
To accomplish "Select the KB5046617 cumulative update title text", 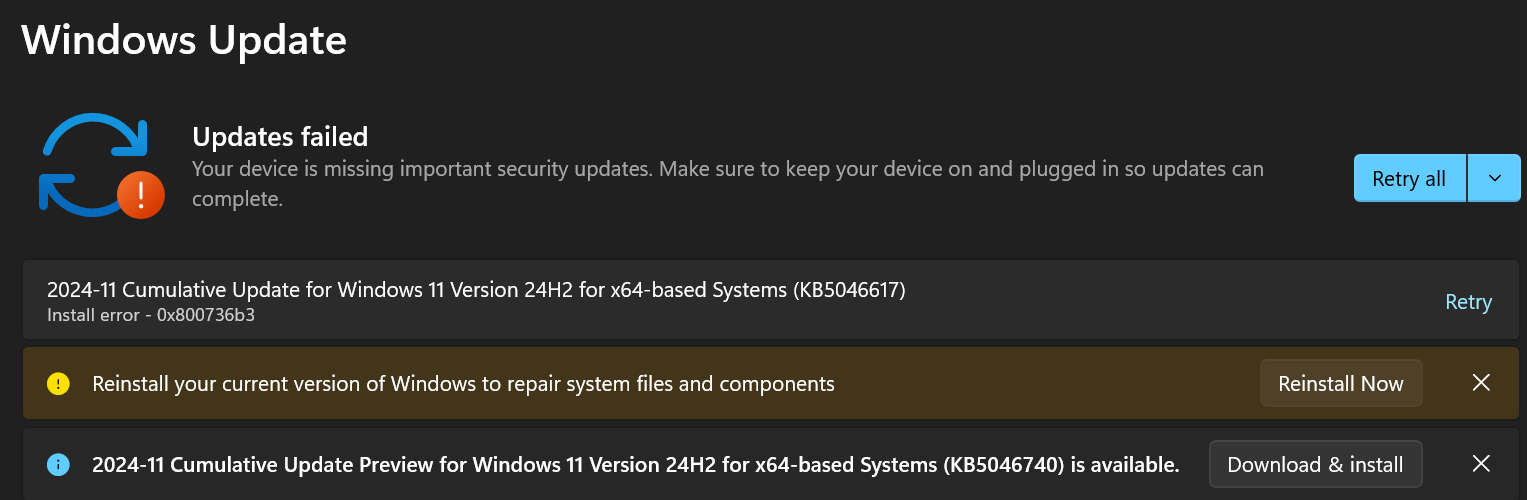I will (x=476, y=290).
